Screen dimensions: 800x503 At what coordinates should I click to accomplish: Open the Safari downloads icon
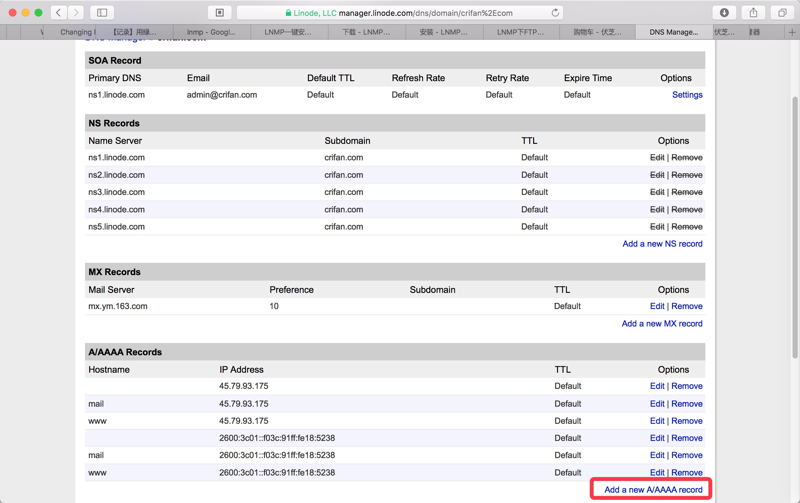point(724,13)
